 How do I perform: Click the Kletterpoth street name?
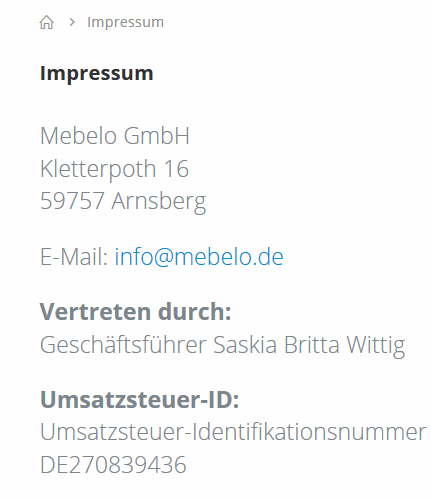coord(98,169)
